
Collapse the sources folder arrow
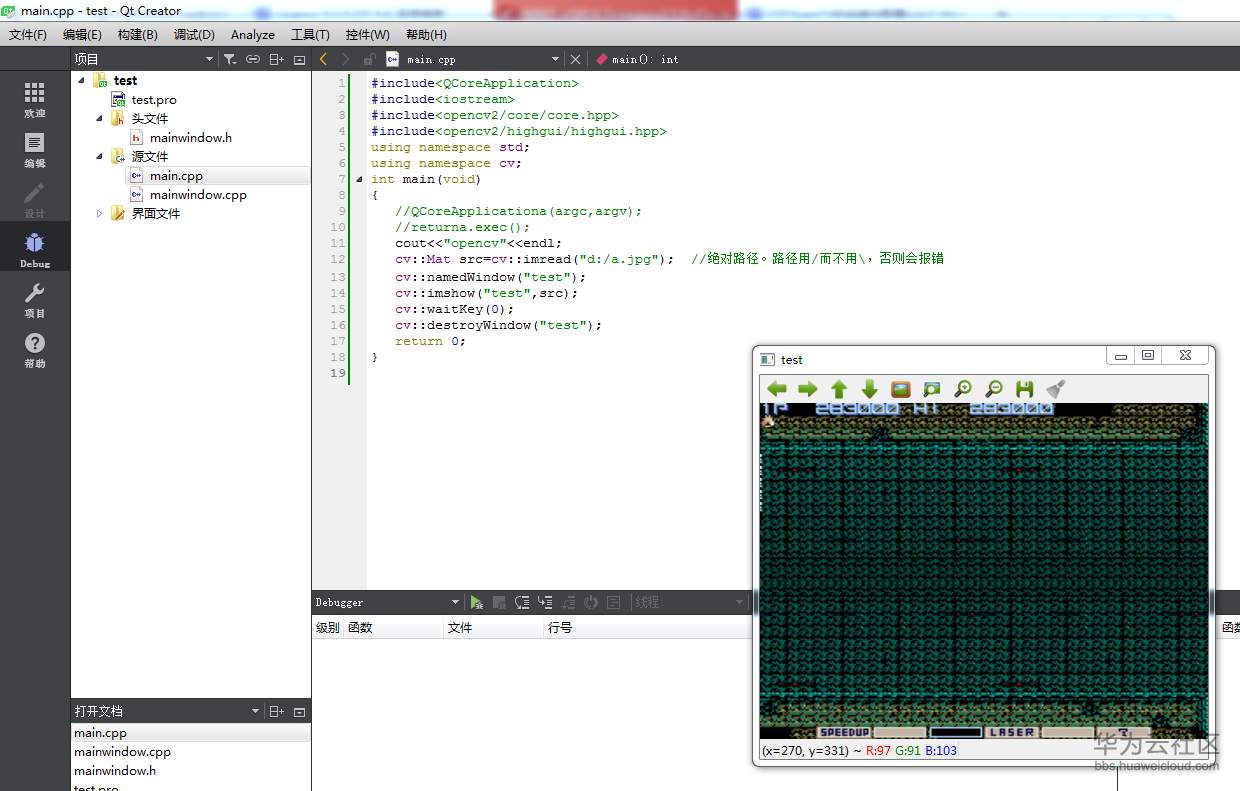pos(100,156)
